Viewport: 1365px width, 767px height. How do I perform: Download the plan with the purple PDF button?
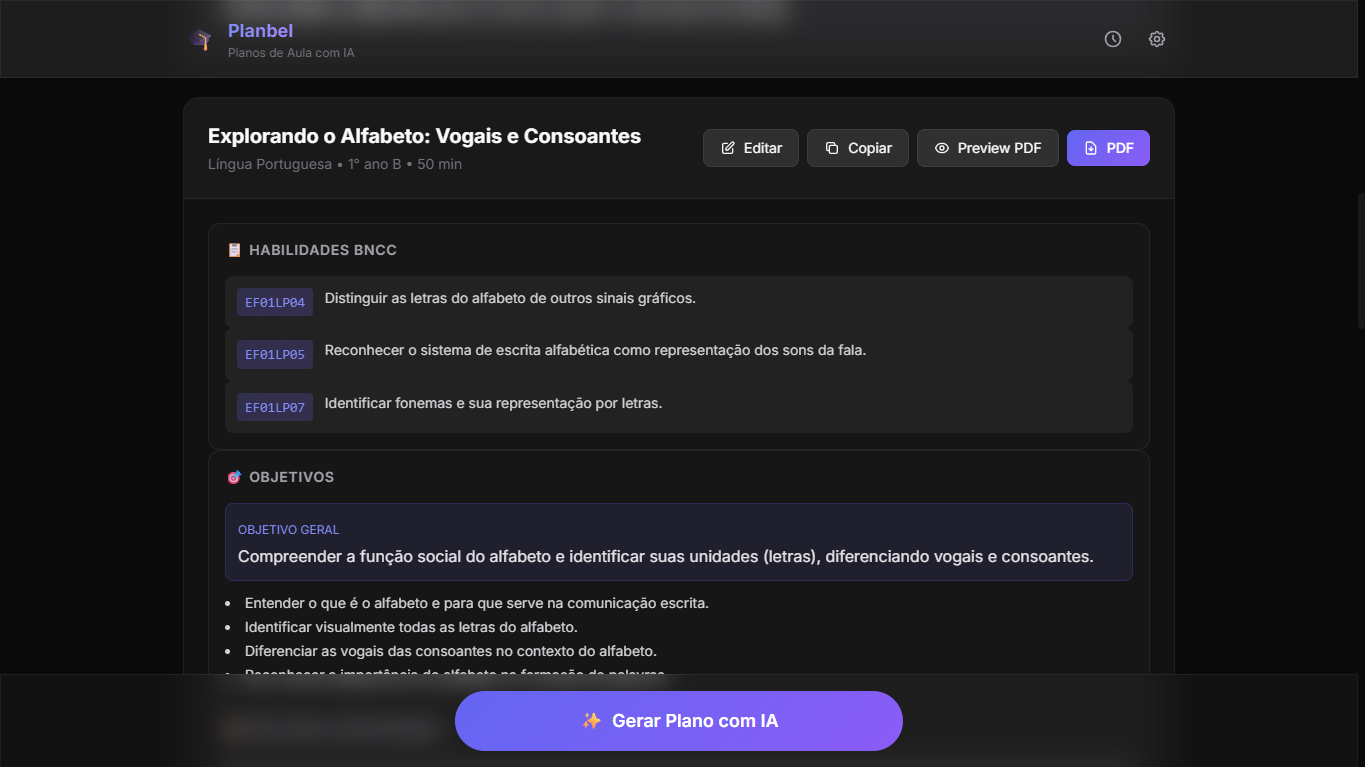[x=1107, y=148]
